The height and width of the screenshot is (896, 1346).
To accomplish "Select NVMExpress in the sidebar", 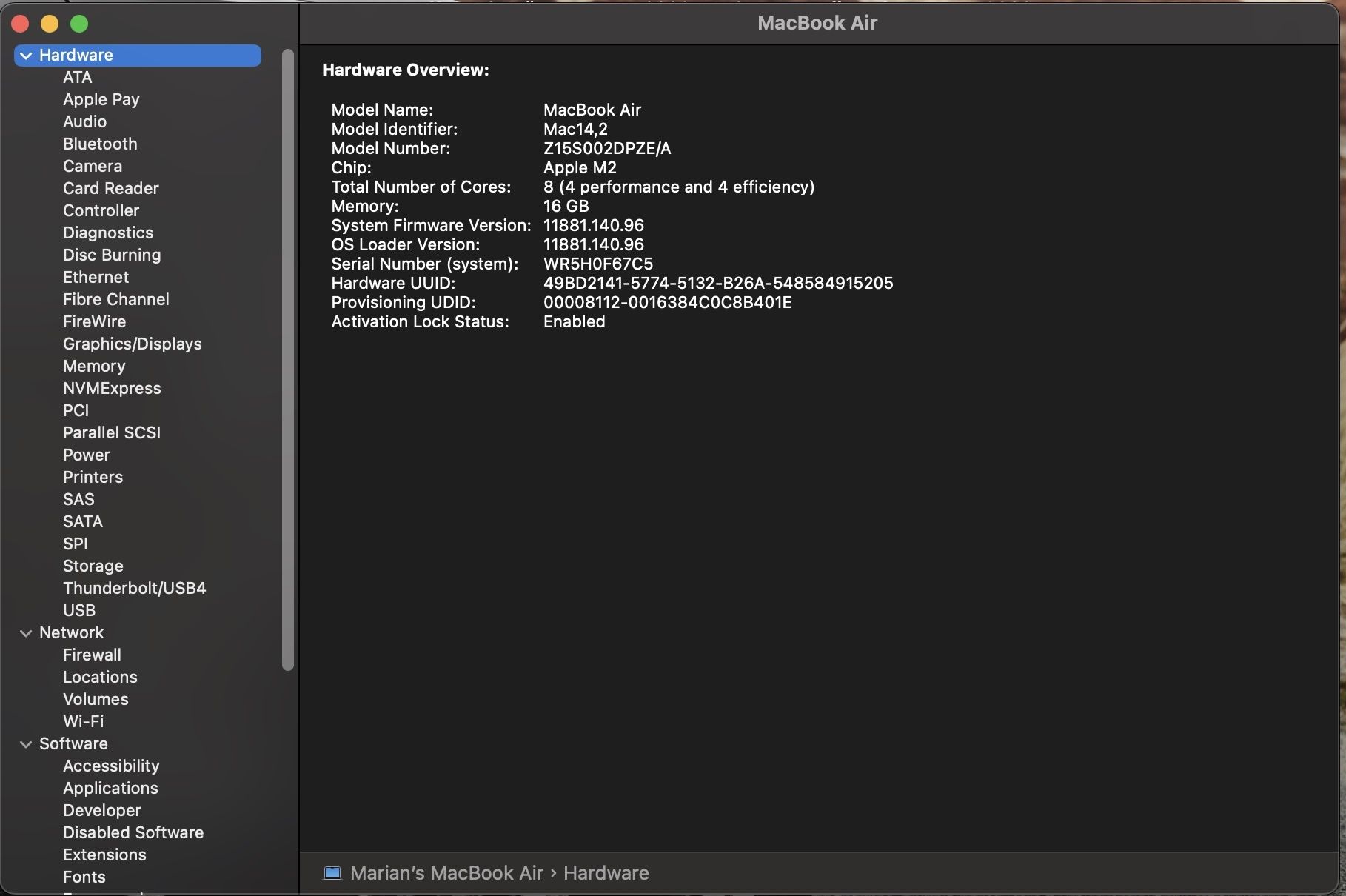I will coord(112,388).
